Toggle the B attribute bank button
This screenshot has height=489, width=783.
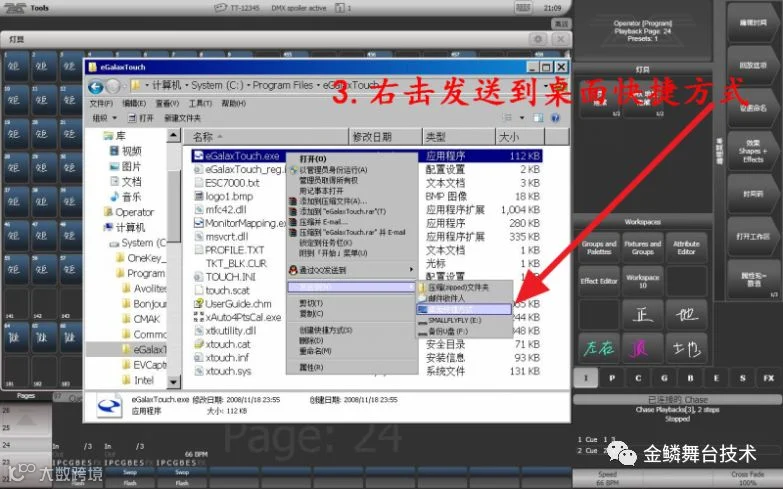tap(690, 378)
